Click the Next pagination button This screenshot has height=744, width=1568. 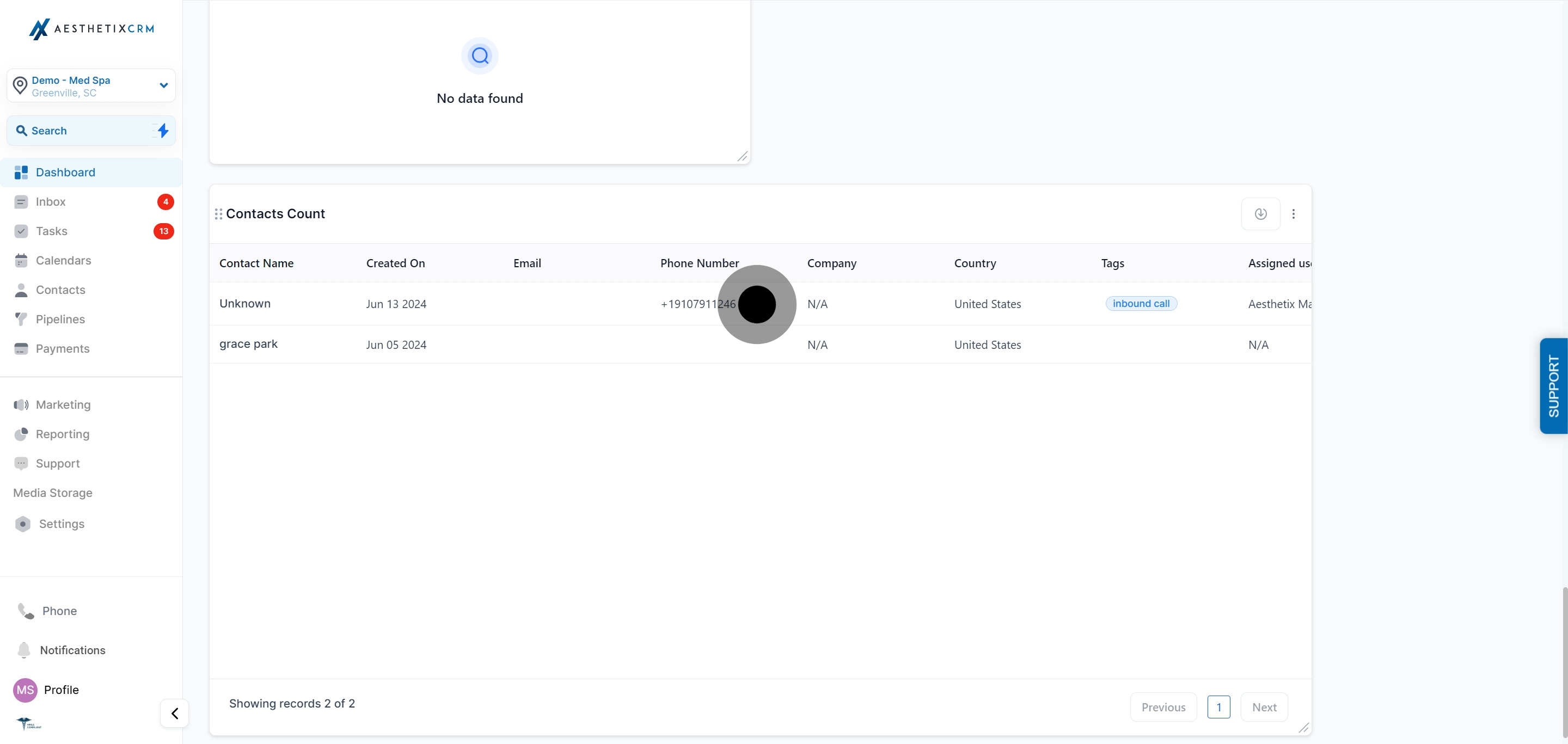[1264, 708]
